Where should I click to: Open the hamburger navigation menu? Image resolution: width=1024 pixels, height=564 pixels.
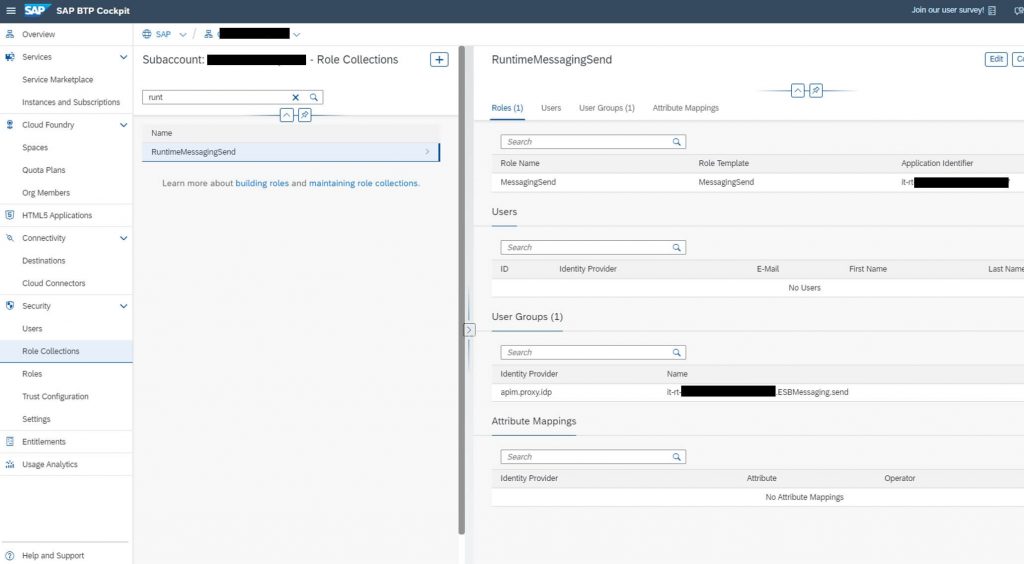click(x=10, y=10)
